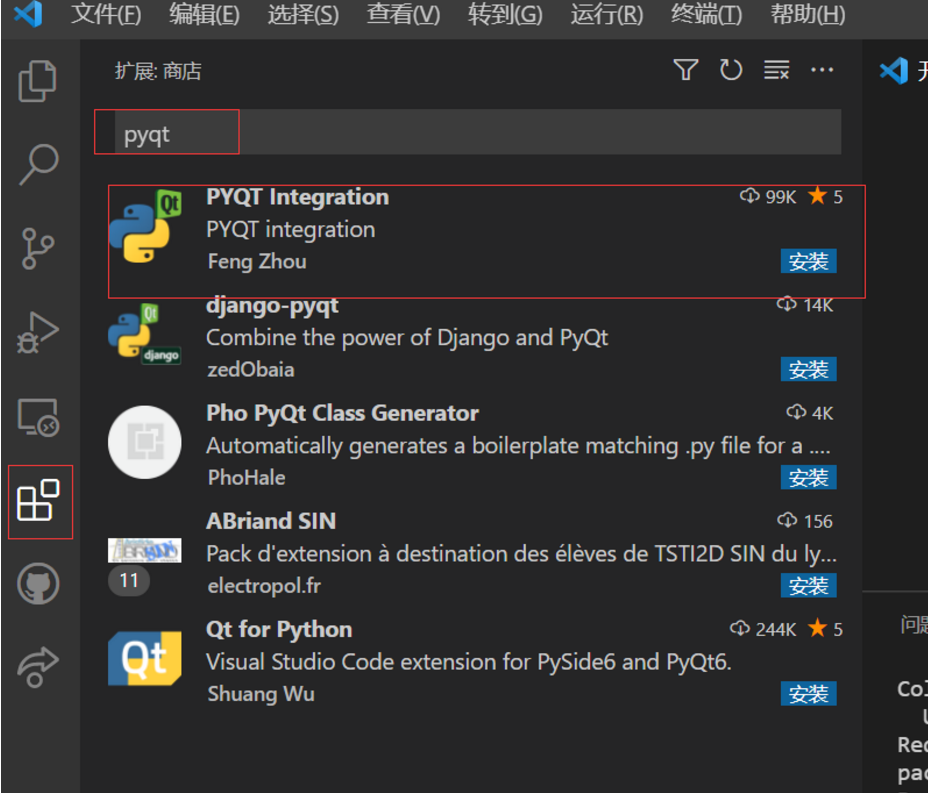Install the Qt for Python extension
The width and height of the screenshot is (928, 793).
(808, 694)
